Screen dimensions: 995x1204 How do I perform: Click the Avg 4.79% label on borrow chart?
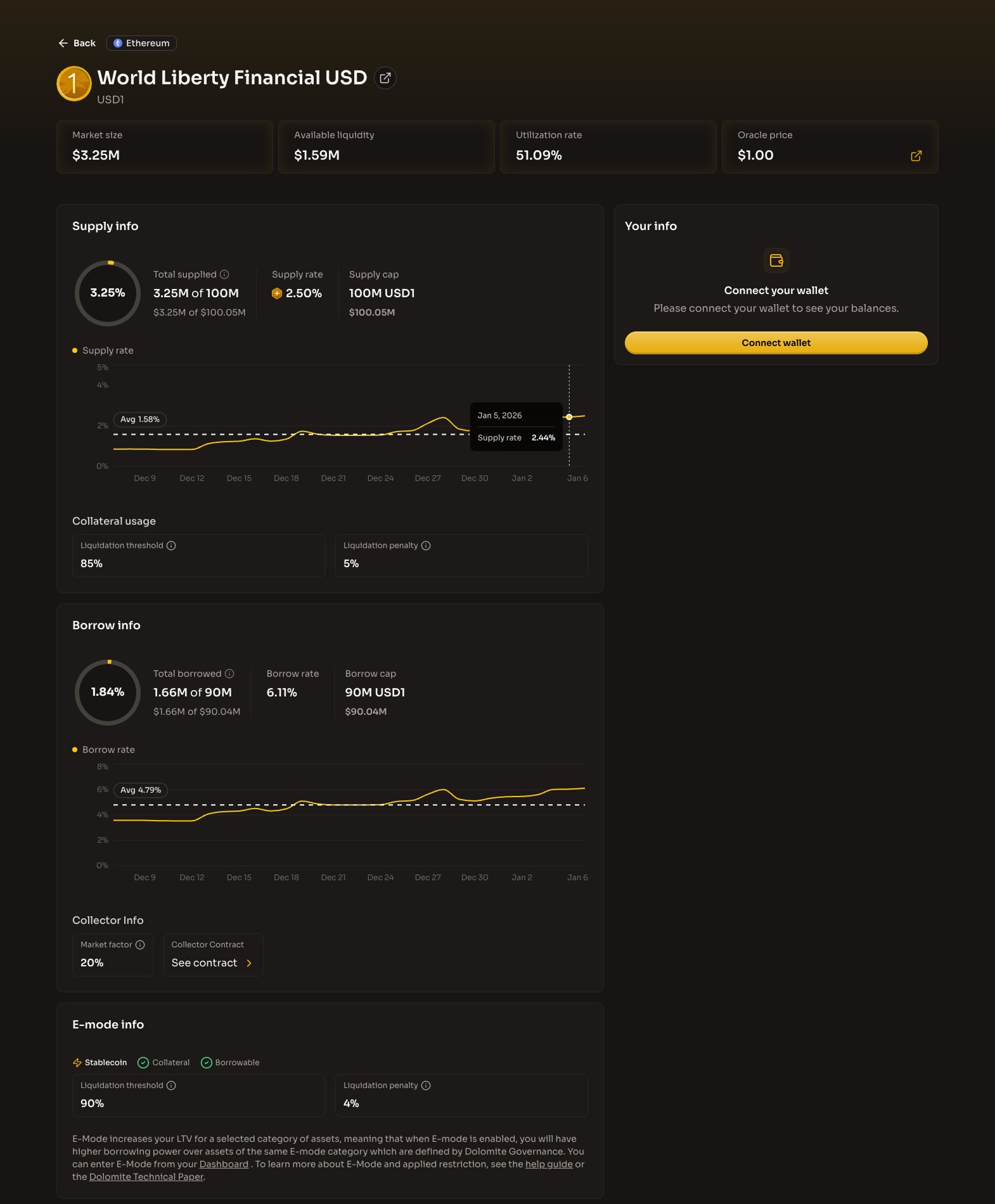pyautogui.click(x=141, y=790)
